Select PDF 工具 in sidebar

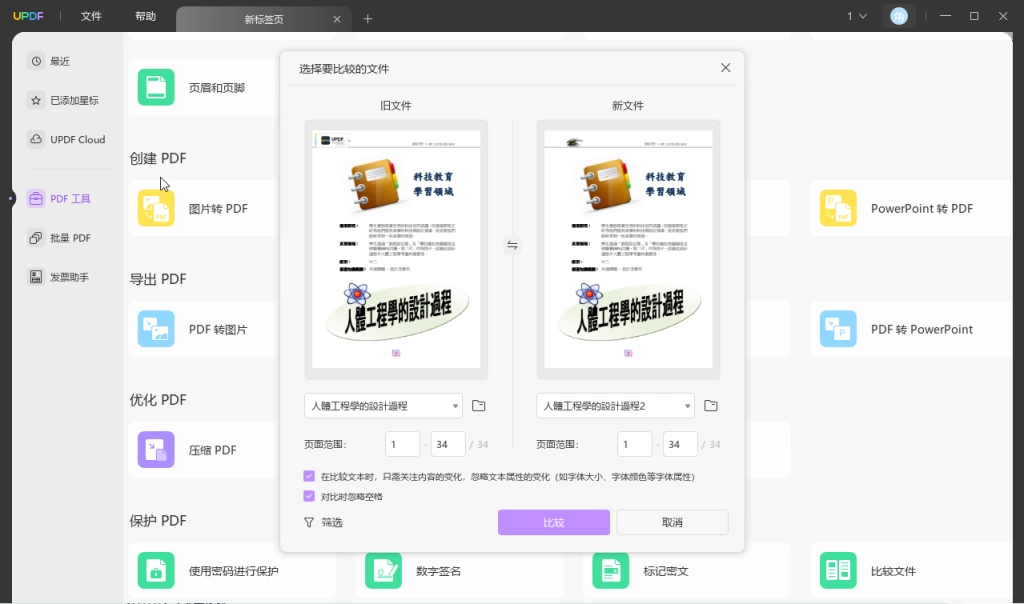[60, 199]
